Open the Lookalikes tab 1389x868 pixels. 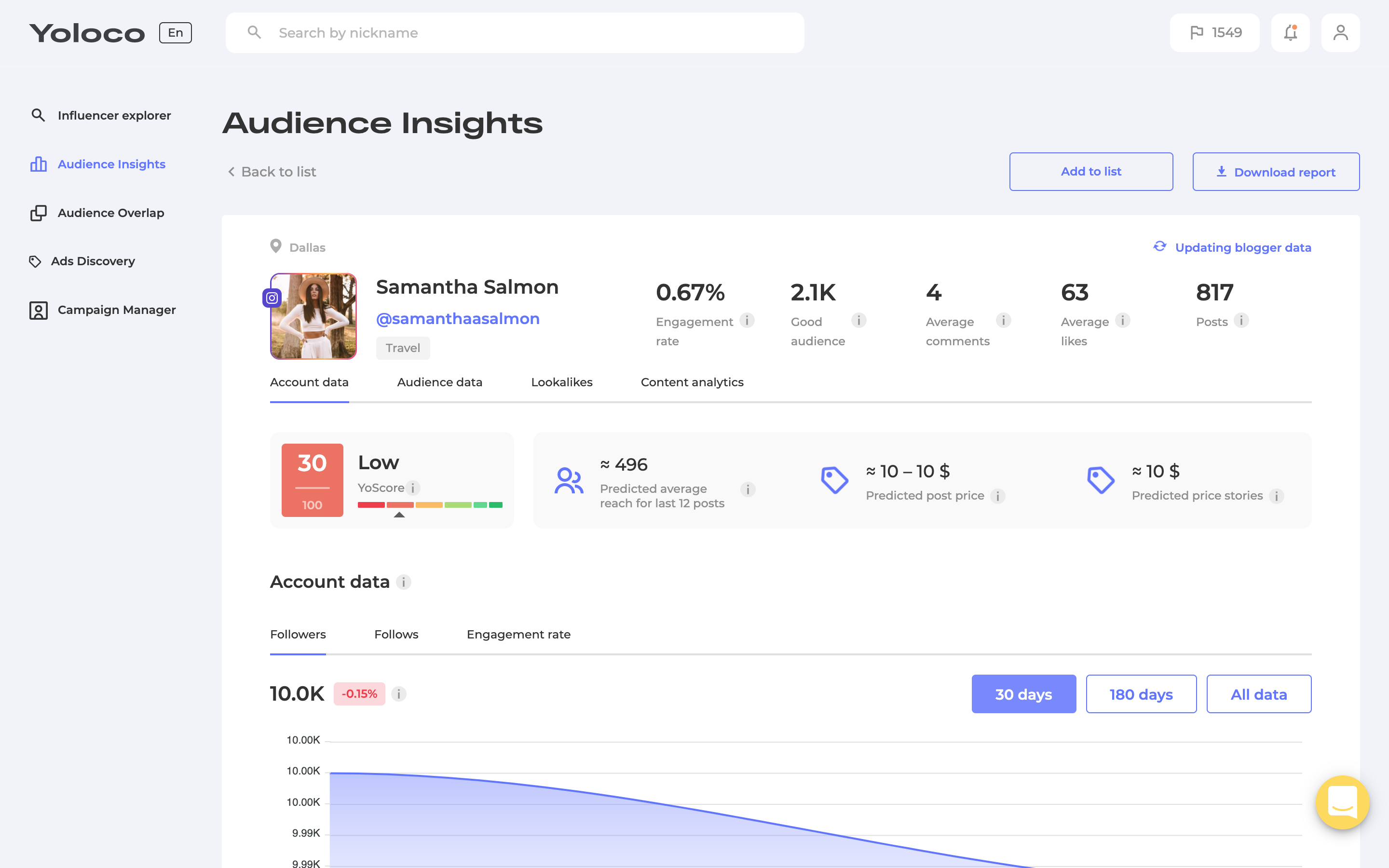pyautogui.click(x=562, y=382)
